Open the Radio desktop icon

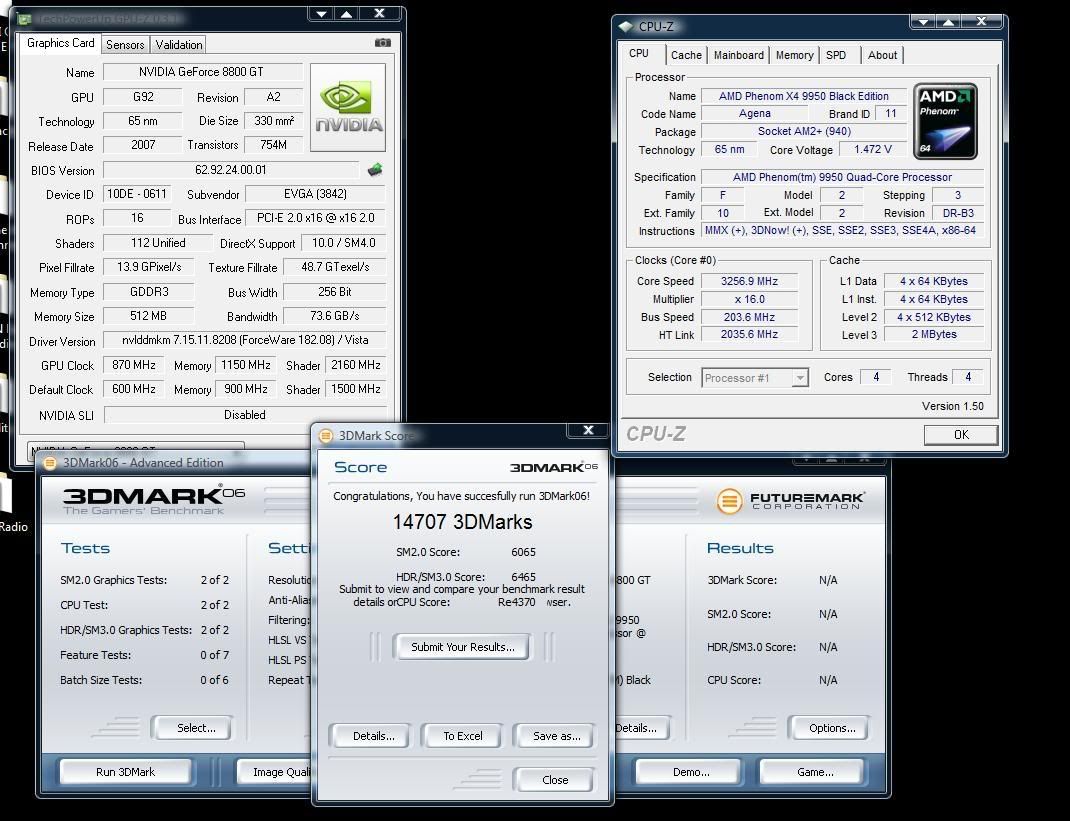coord(10,502)
